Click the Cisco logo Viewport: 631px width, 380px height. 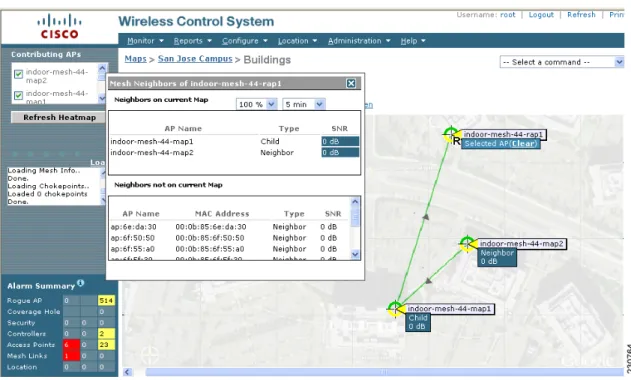coord(59,27)
